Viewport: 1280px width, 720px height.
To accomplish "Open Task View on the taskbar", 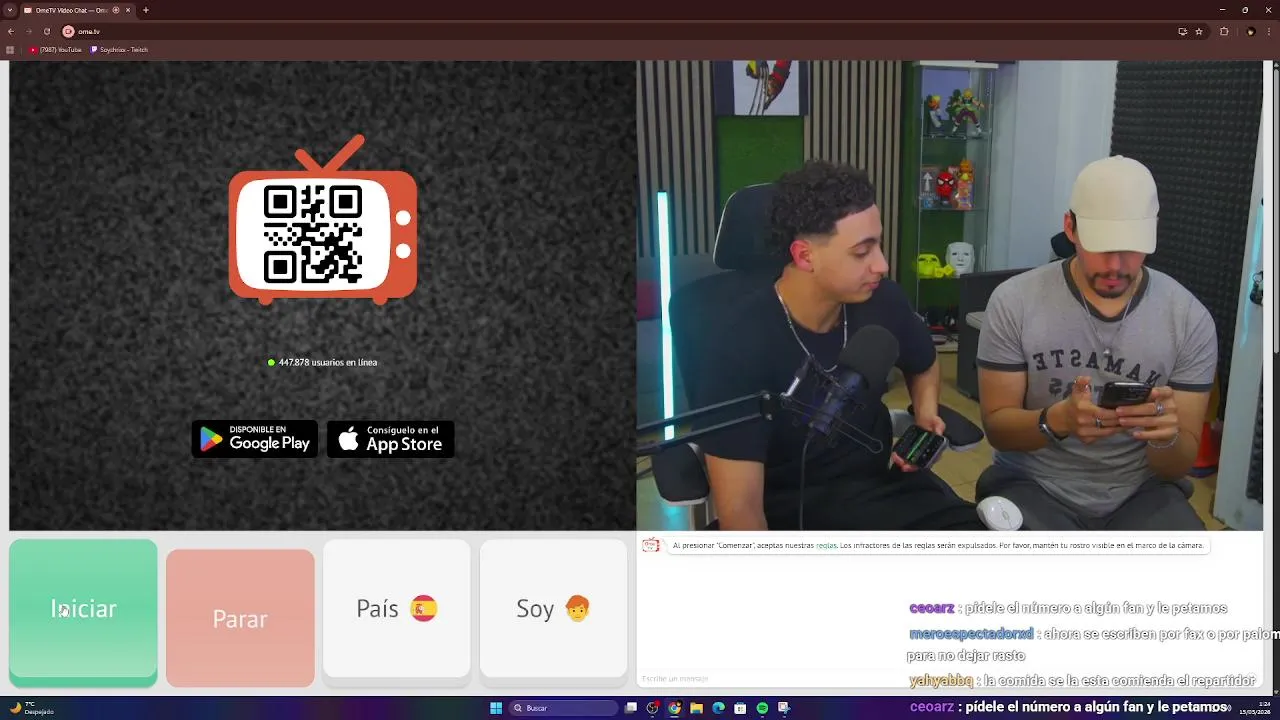I will pyautogui.click(x=631, y=708).
